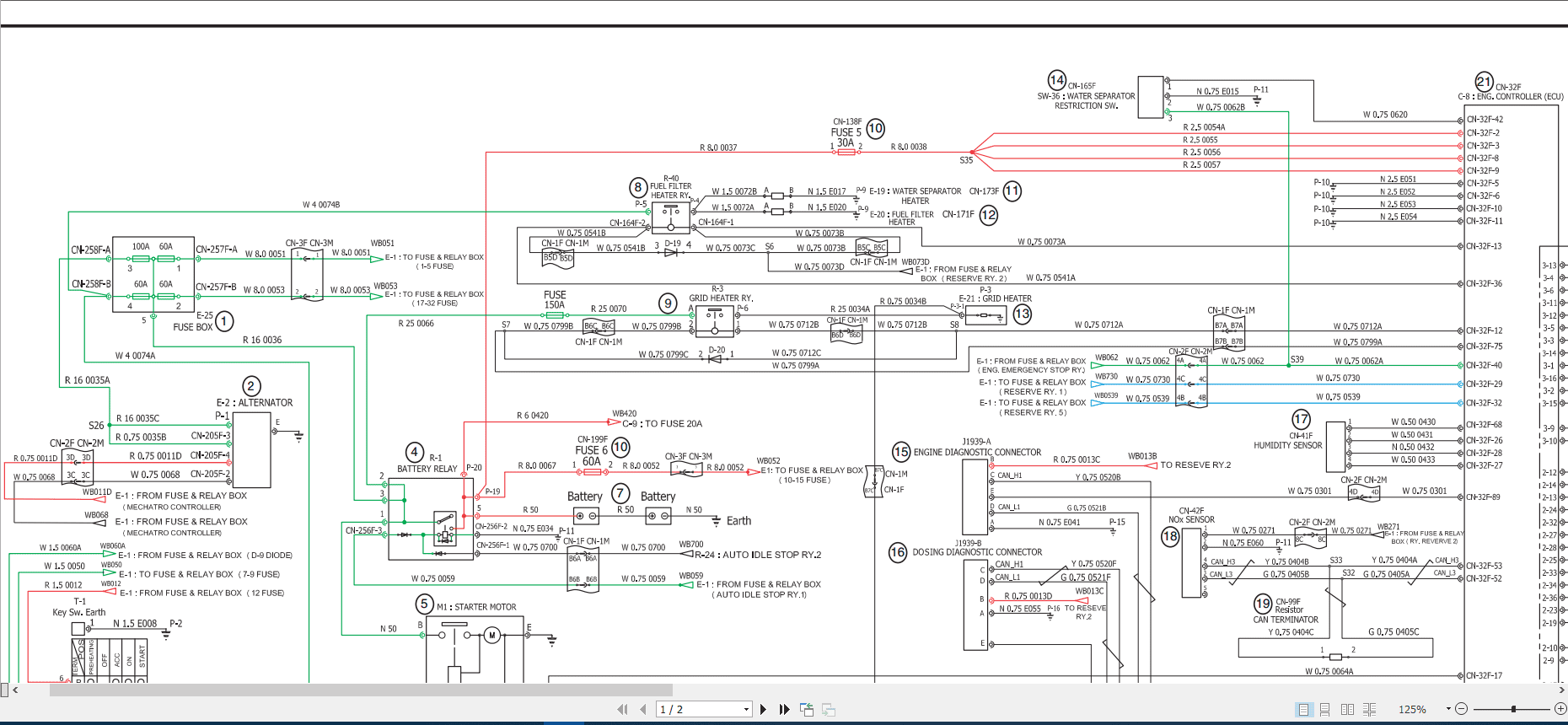Click the CN-99F Resistor label
This screenshot has height=725, width=1568.
(x=1288, y=606)
